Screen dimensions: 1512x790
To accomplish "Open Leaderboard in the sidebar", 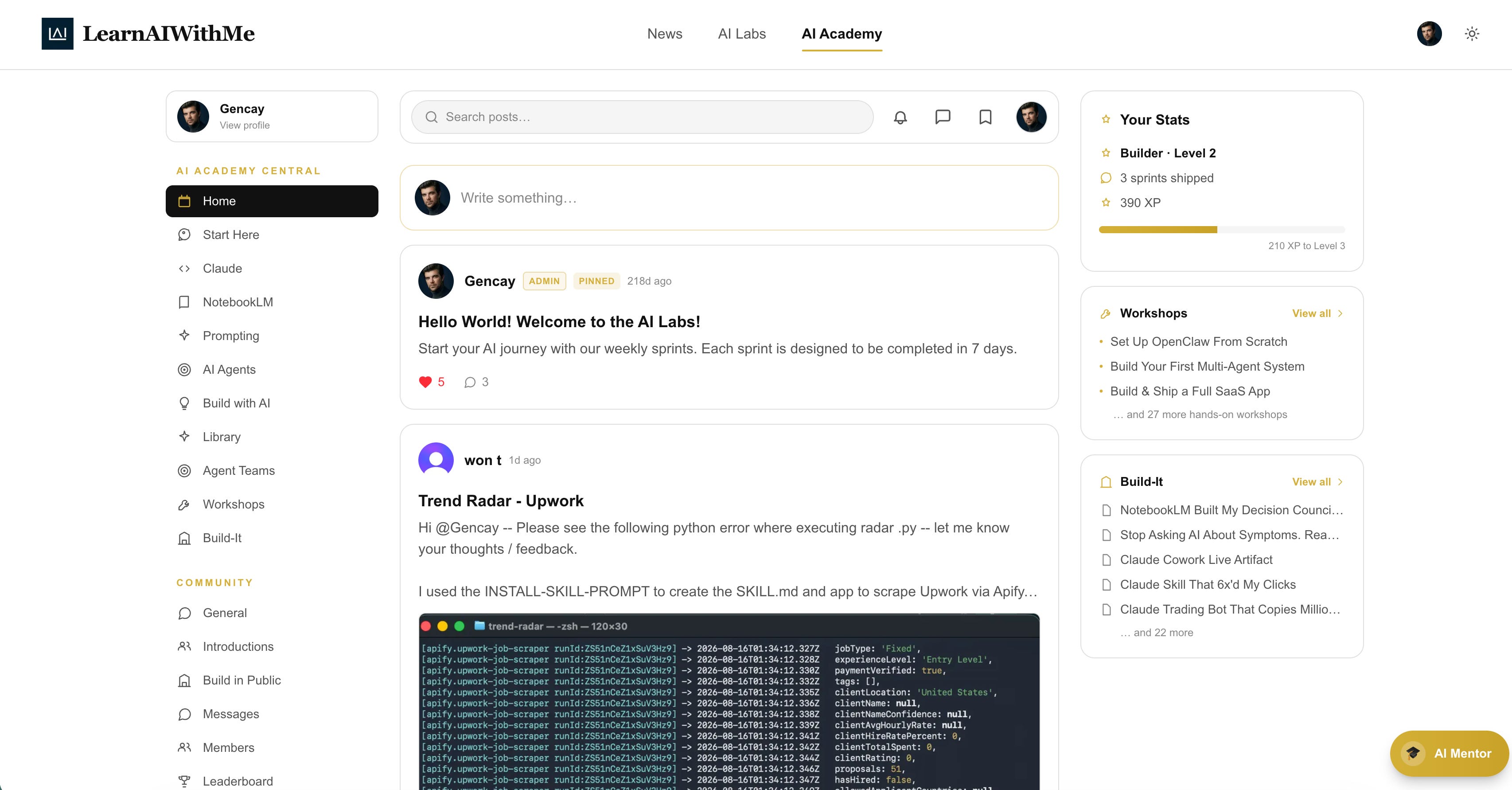I will click(x=272, y=781).
